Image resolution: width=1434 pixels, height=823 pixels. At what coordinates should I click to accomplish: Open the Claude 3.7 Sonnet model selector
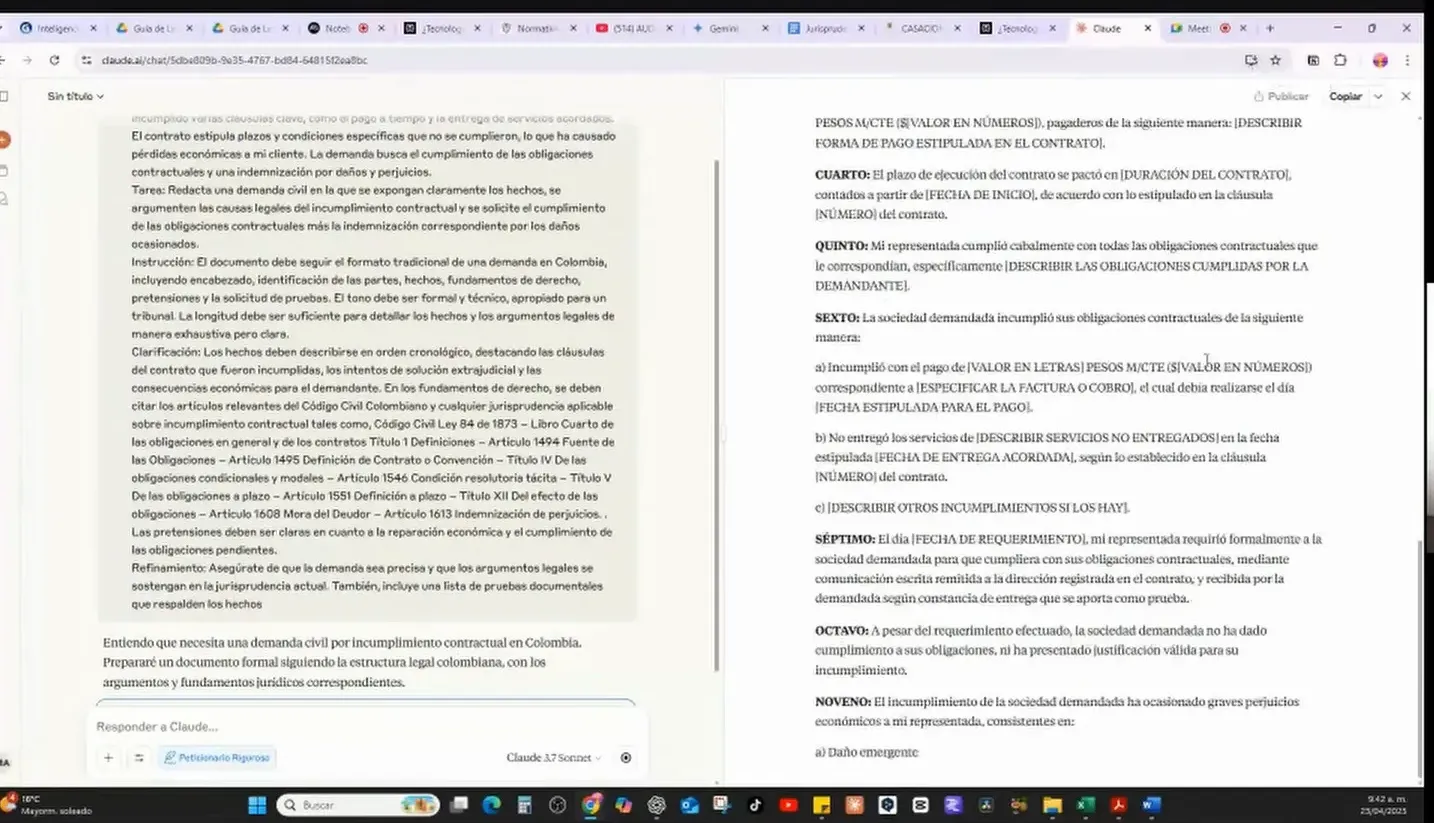click(x=552, y=757)
